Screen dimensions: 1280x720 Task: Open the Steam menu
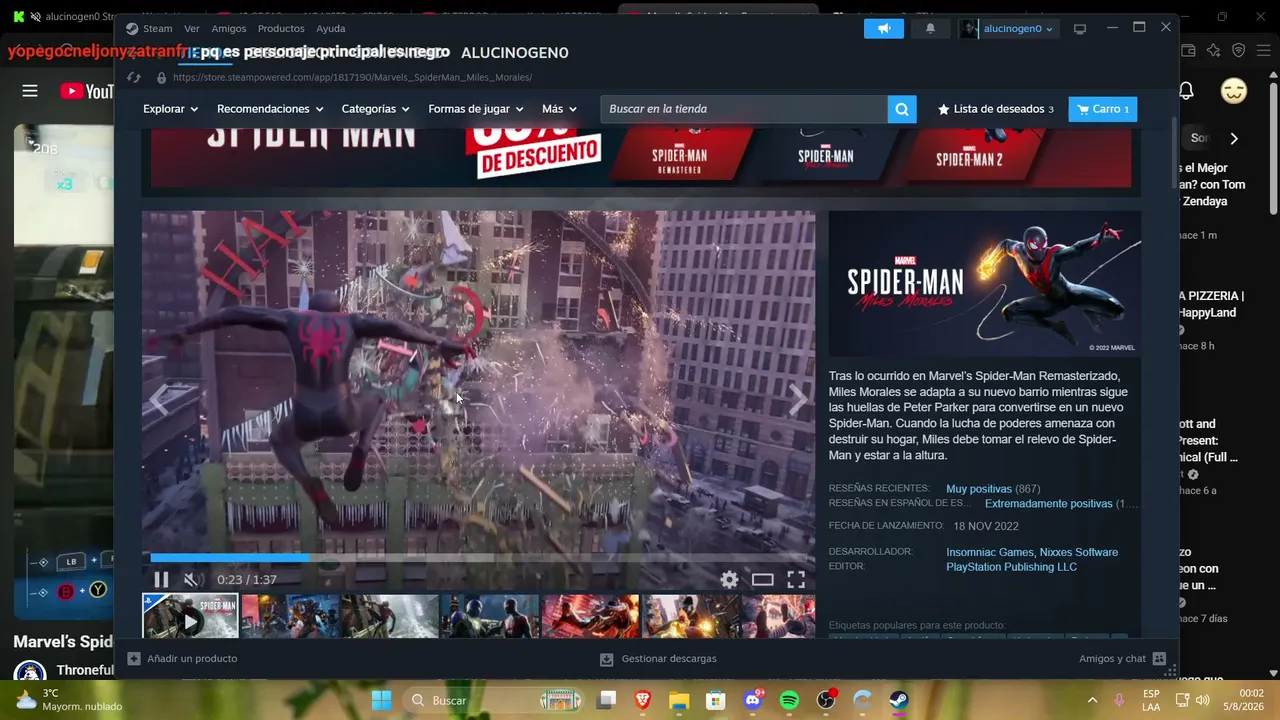[x=157, y=29]
